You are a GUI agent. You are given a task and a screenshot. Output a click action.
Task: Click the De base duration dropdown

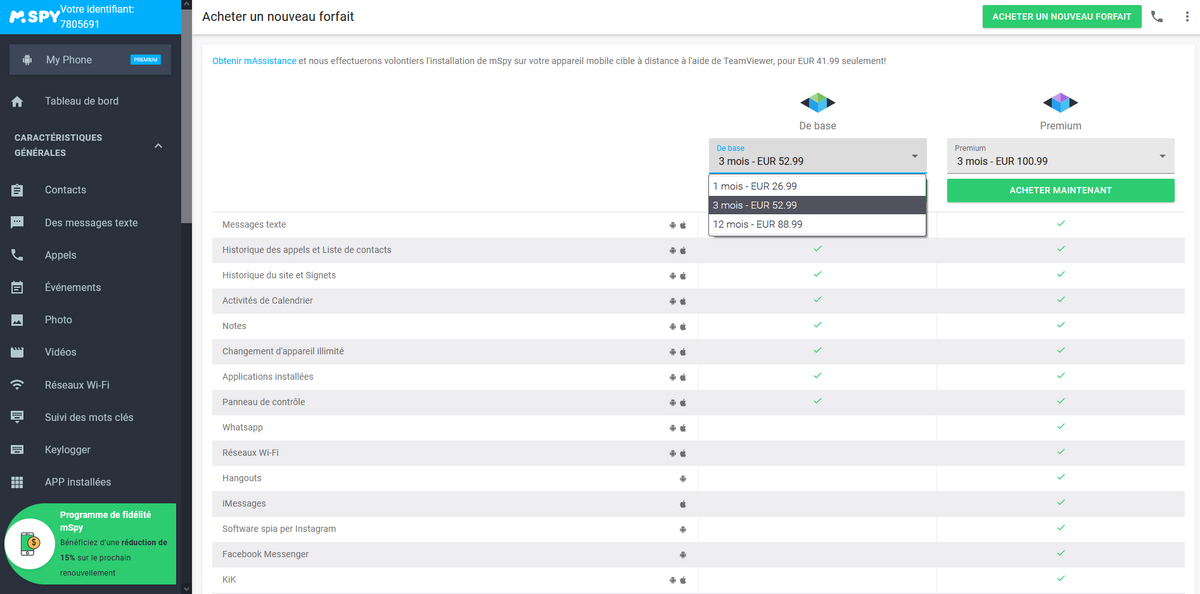817,156
